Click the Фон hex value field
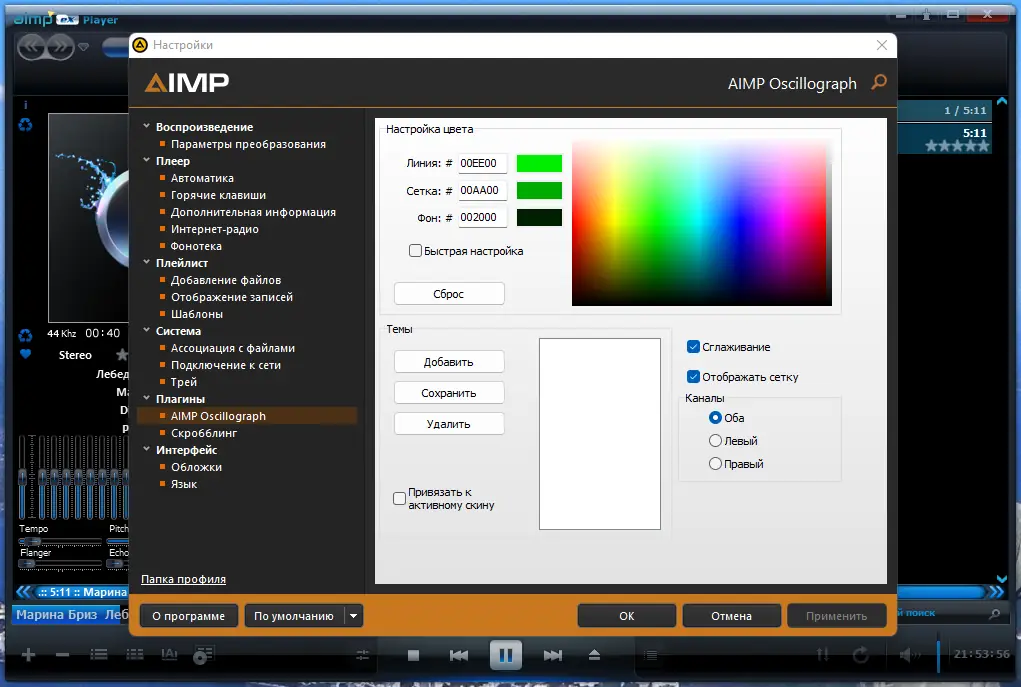This screenshot has height=687, width=1021. tap(482, 217)
